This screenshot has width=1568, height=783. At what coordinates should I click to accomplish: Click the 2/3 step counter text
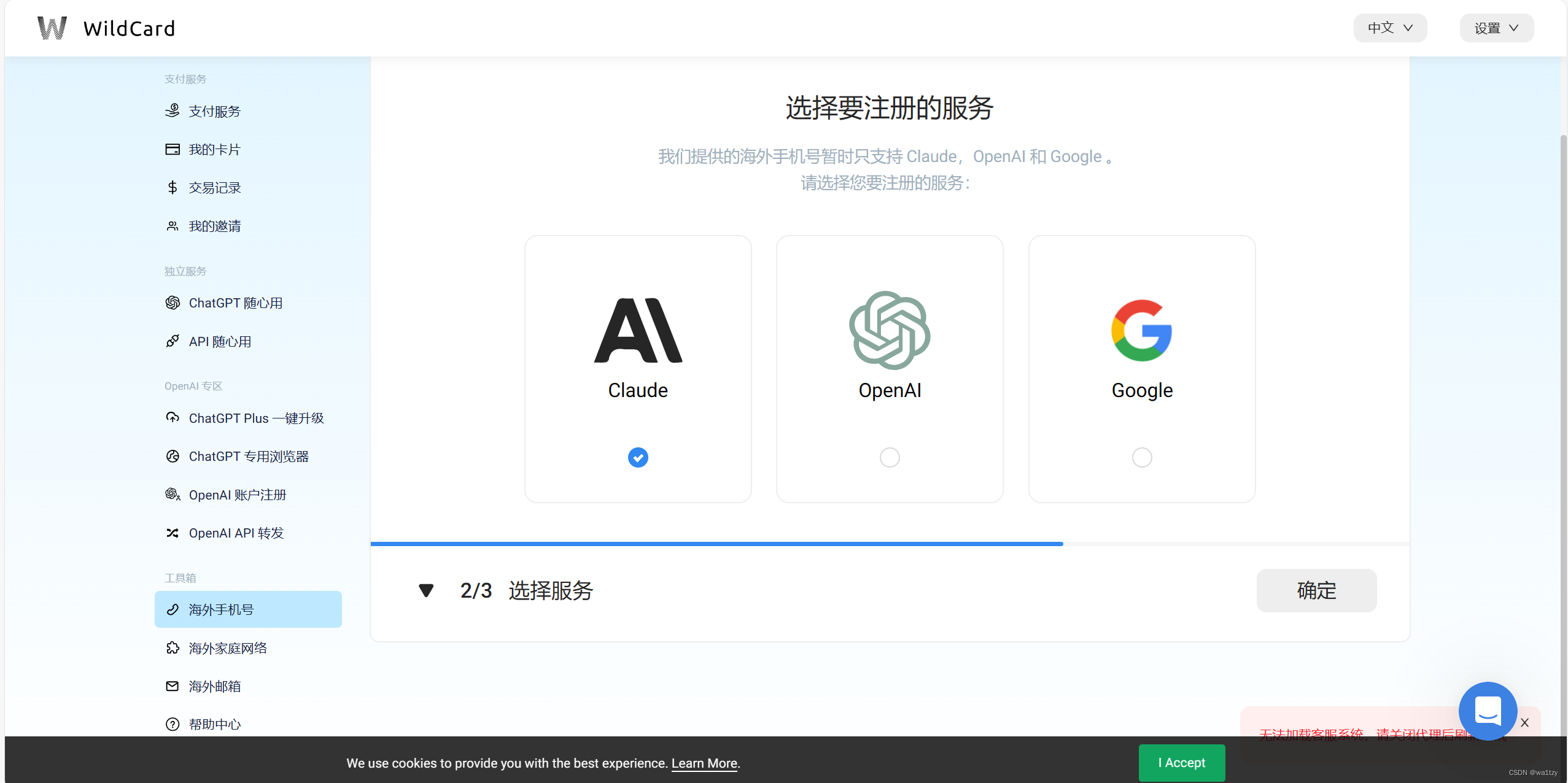[476, 591]
